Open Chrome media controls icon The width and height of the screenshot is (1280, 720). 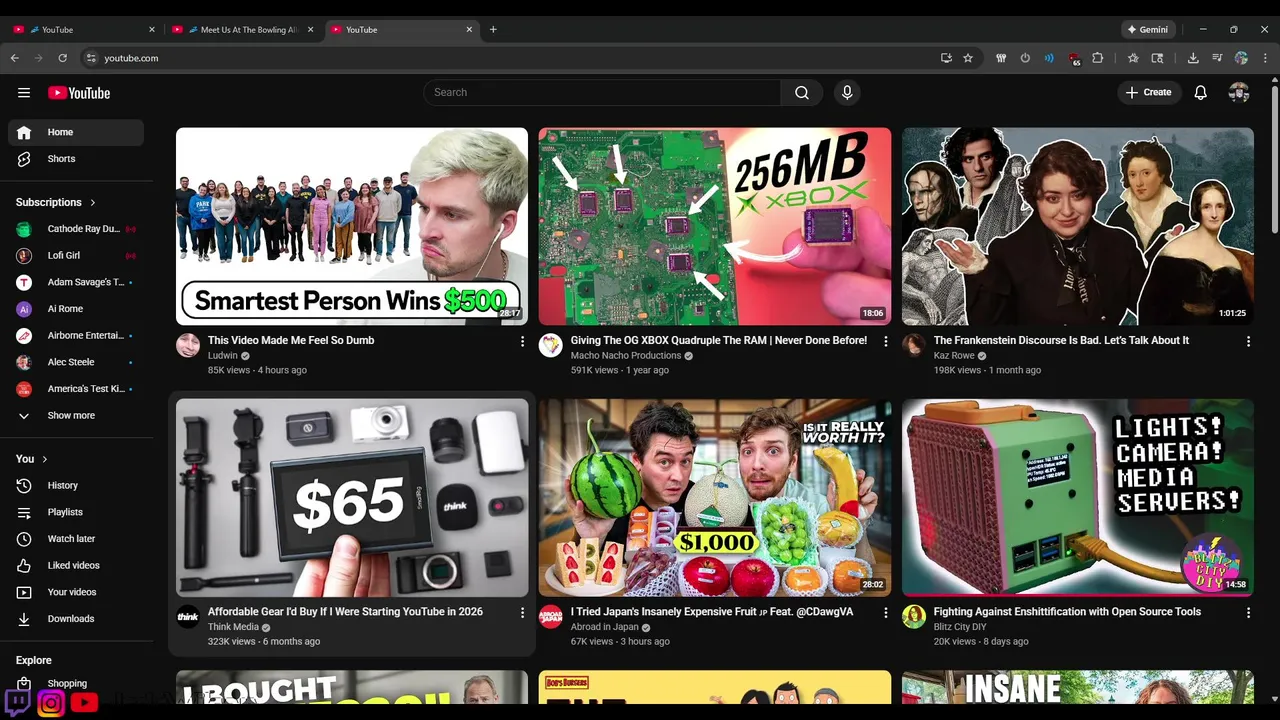coord(1217,58)
